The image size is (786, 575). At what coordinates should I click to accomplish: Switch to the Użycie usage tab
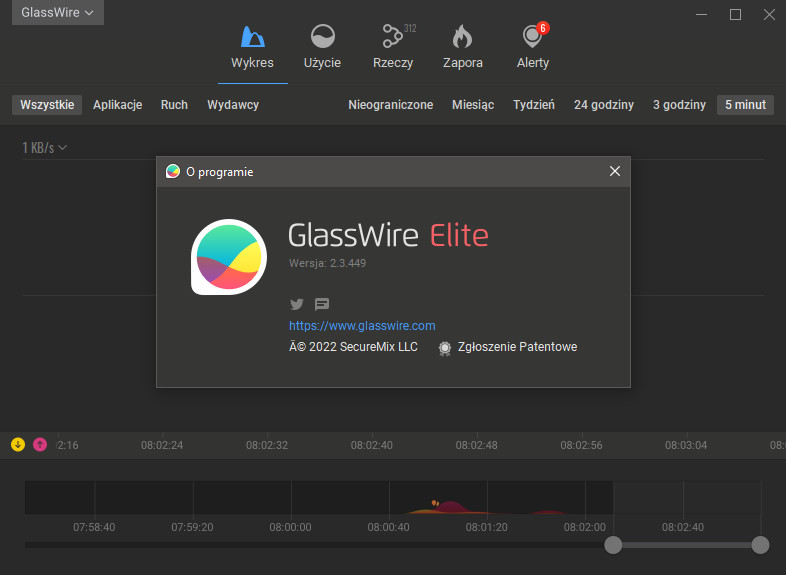coord(322,48)
